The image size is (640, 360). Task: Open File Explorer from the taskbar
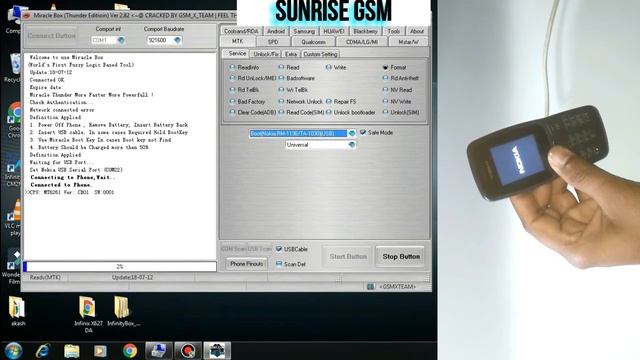(71, 351)
